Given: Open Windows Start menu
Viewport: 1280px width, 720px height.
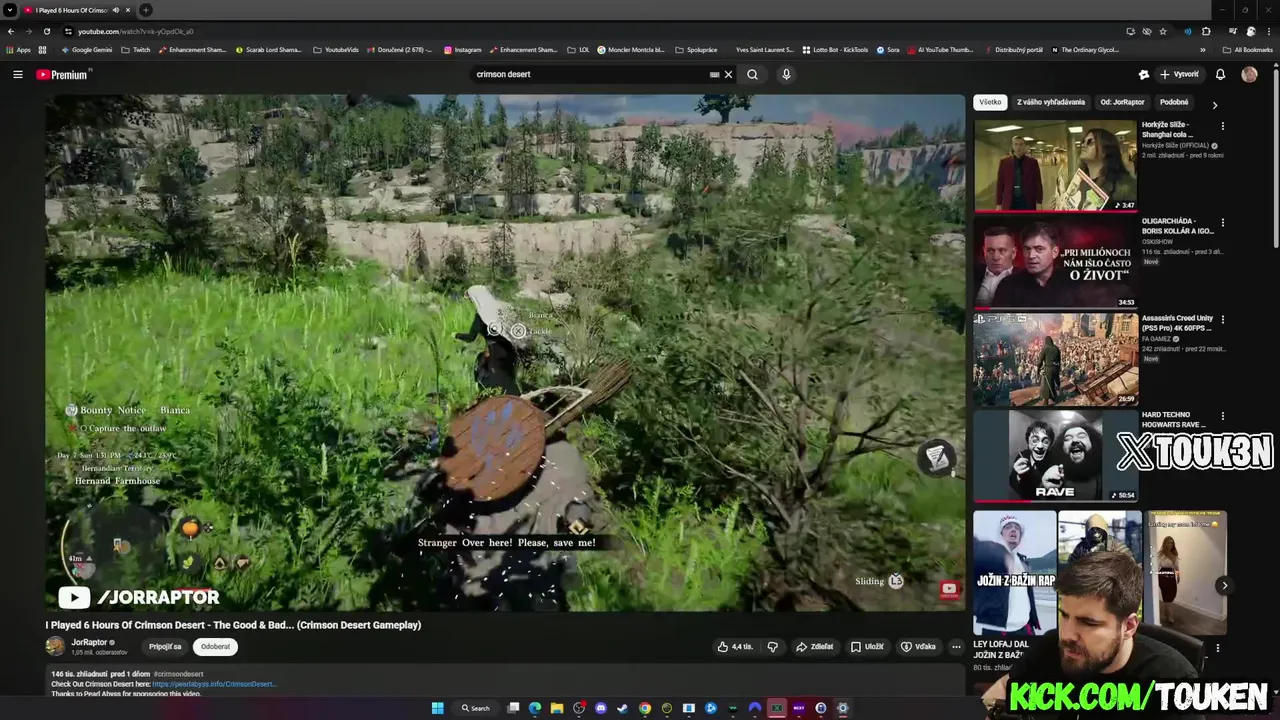Looking at the screenshot, I should 437,708.
